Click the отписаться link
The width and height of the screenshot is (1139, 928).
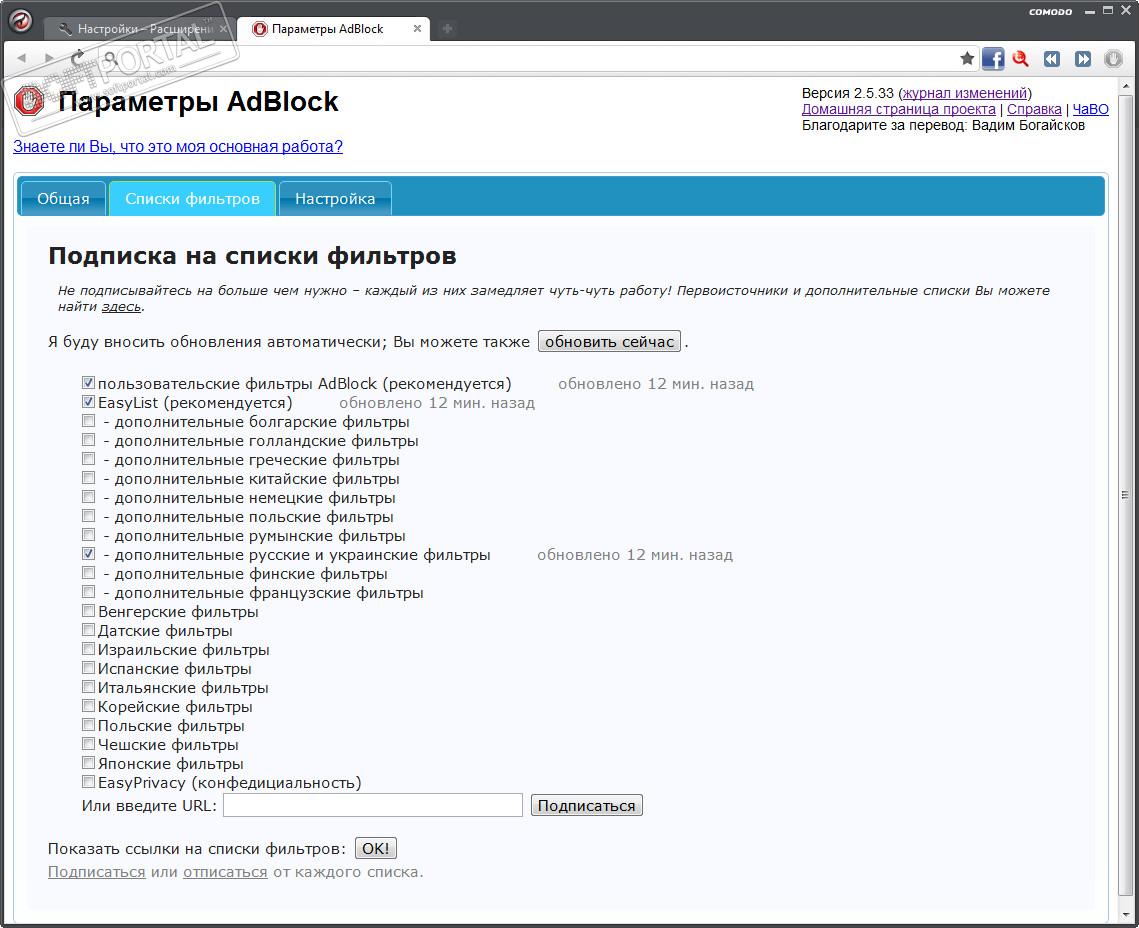225,871
